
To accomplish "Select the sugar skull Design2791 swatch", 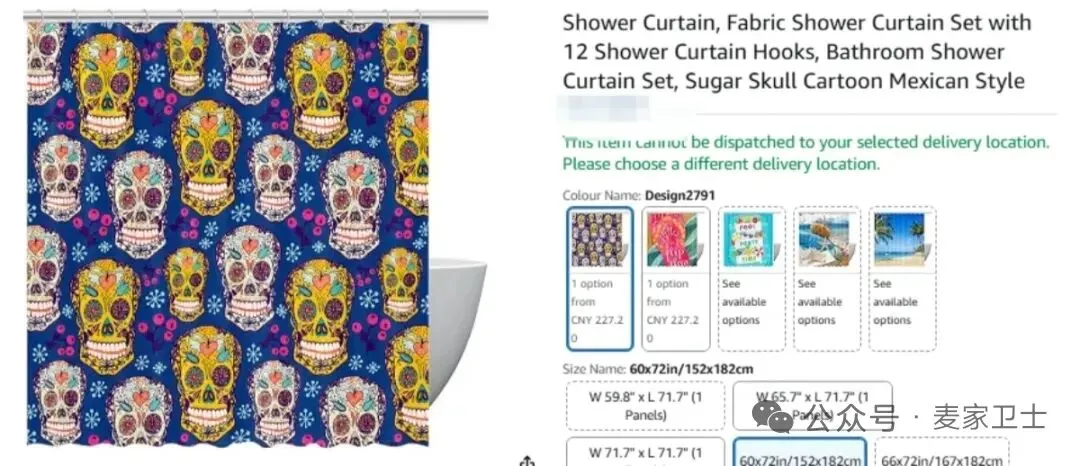I will (601, 278).
